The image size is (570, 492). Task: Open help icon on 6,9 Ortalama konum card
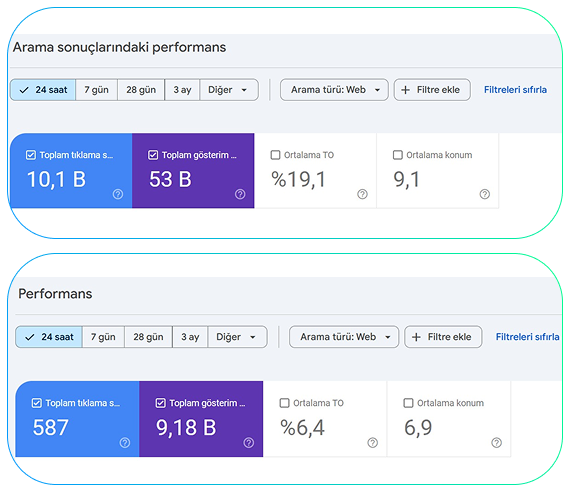[497, 443]
